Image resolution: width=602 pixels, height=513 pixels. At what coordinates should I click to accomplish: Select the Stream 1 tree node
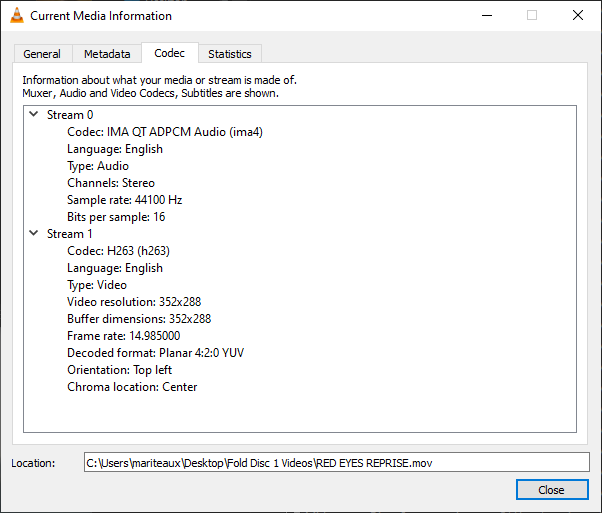(x=70, y=234)
